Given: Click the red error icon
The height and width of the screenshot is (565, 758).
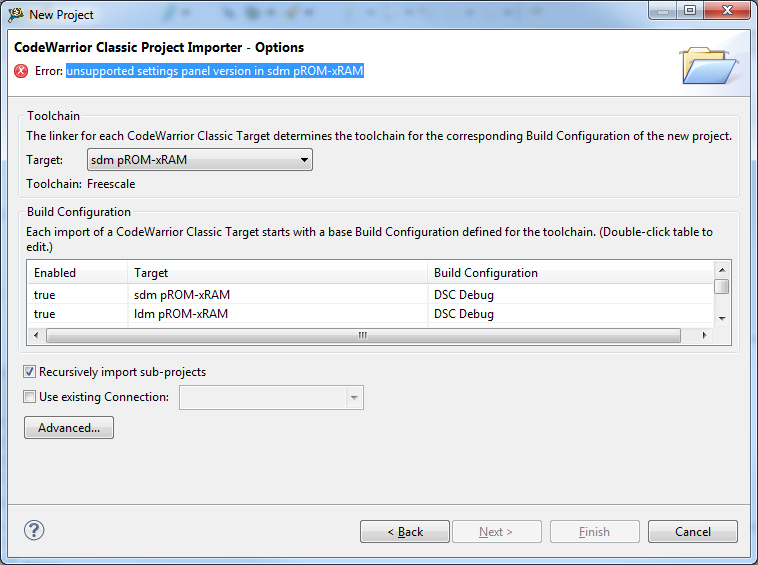Looking at the screenshot, I should tap(21, 71).
